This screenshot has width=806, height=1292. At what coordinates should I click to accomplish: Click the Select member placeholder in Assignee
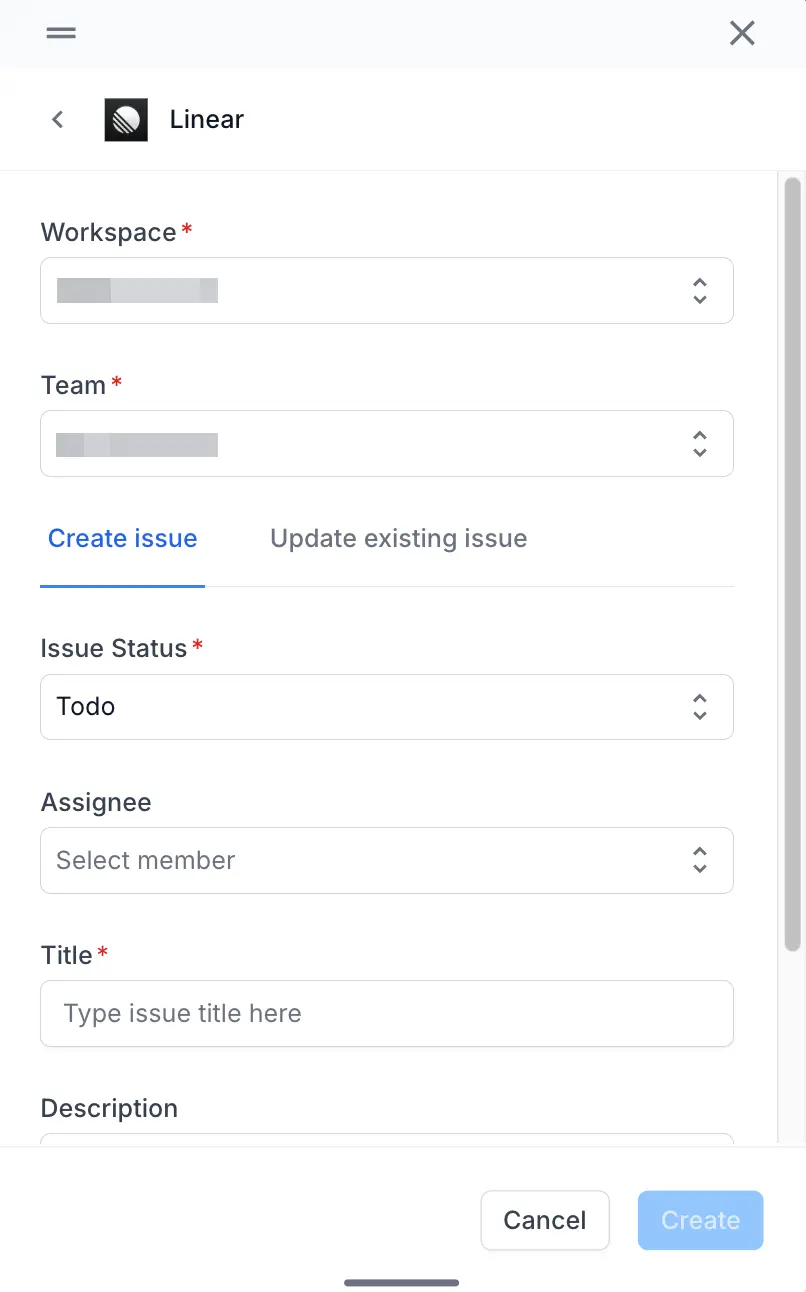146,860
